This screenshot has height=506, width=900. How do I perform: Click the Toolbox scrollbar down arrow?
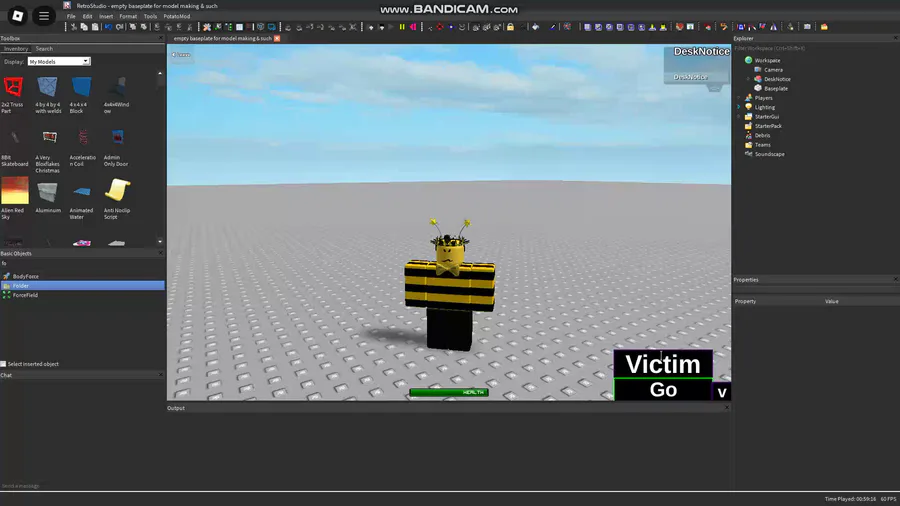pos(160,242)
